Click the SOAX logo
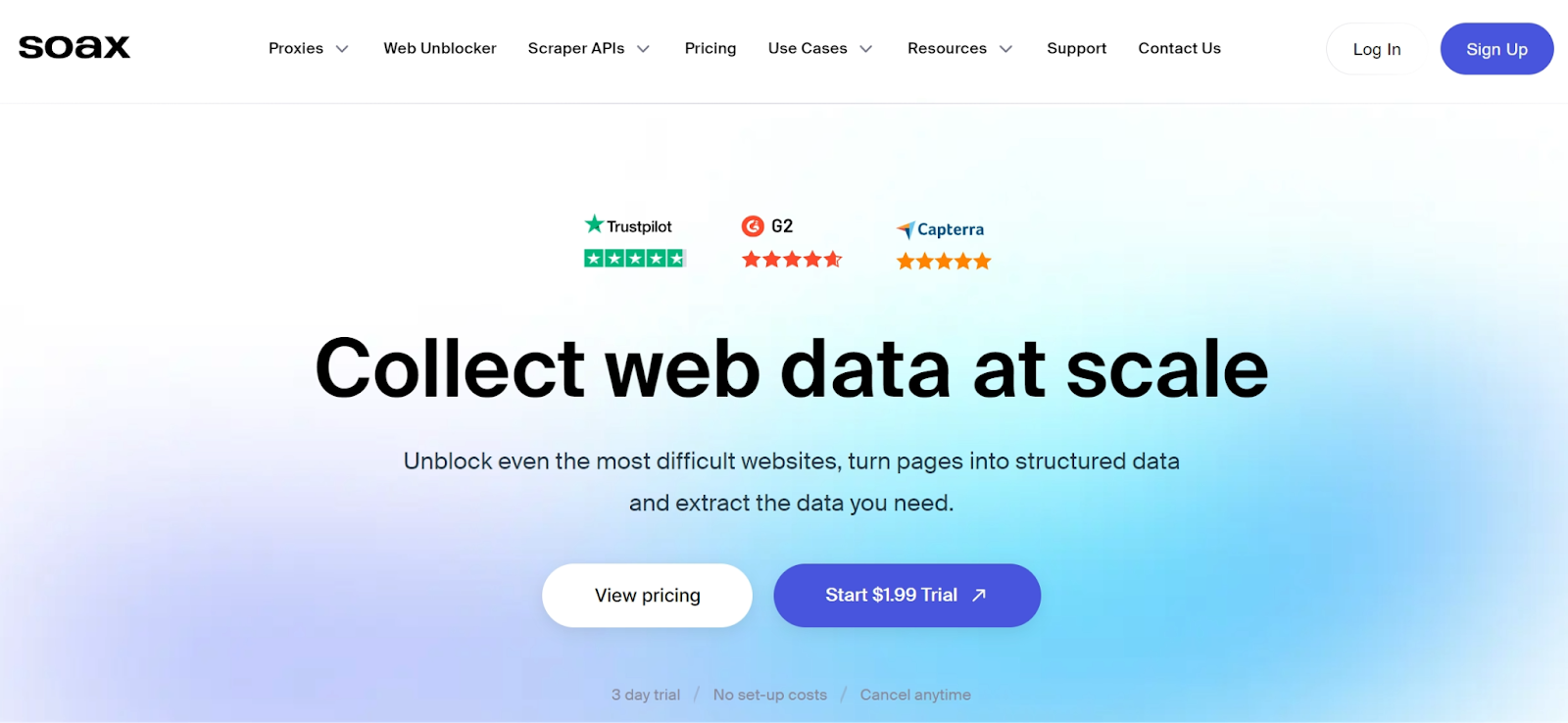 click(x=74, y=47)
